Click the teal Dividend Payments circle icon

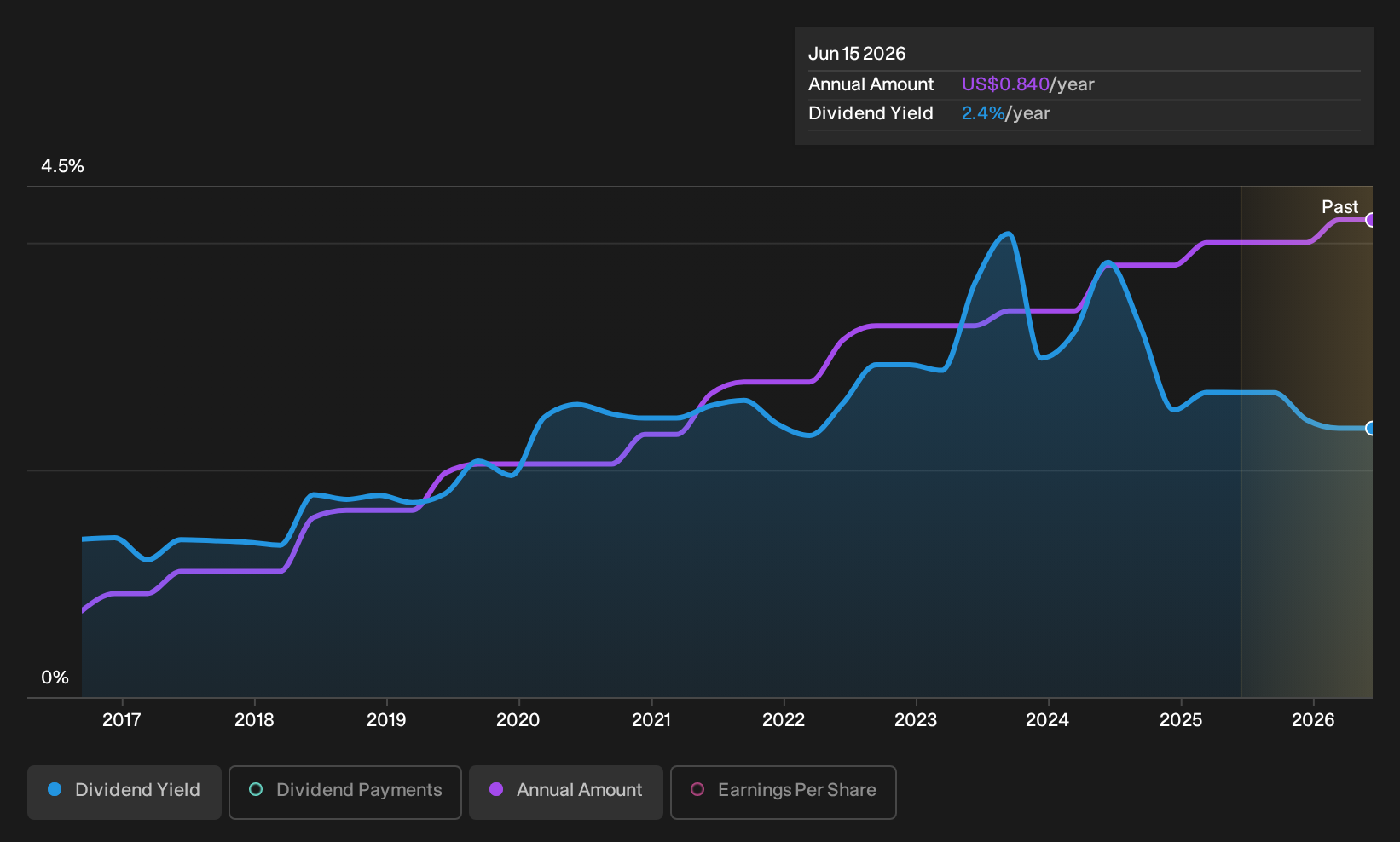256,789
